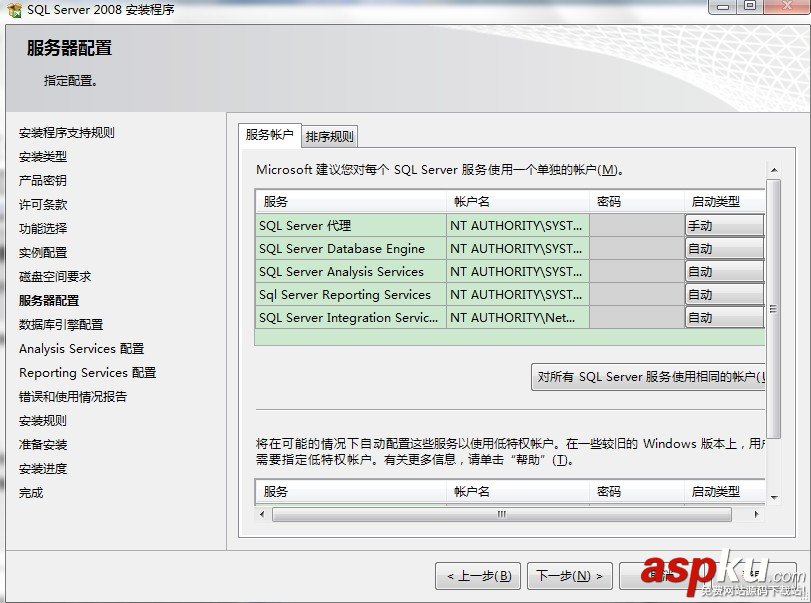This screenshot has height=603, width=811.
Task: Click 安装类型 step in sidebar
Action: (43, 157)
